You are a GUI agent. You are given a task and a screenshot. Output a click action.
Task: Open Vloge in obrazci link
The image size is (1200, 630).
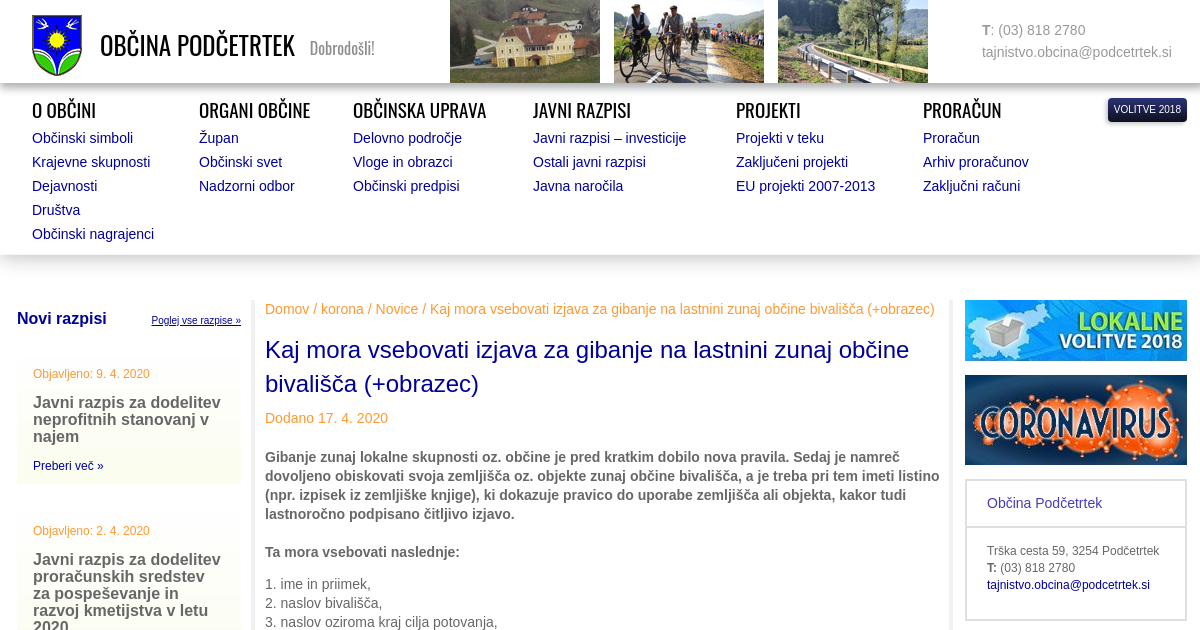tap(402, 162)
